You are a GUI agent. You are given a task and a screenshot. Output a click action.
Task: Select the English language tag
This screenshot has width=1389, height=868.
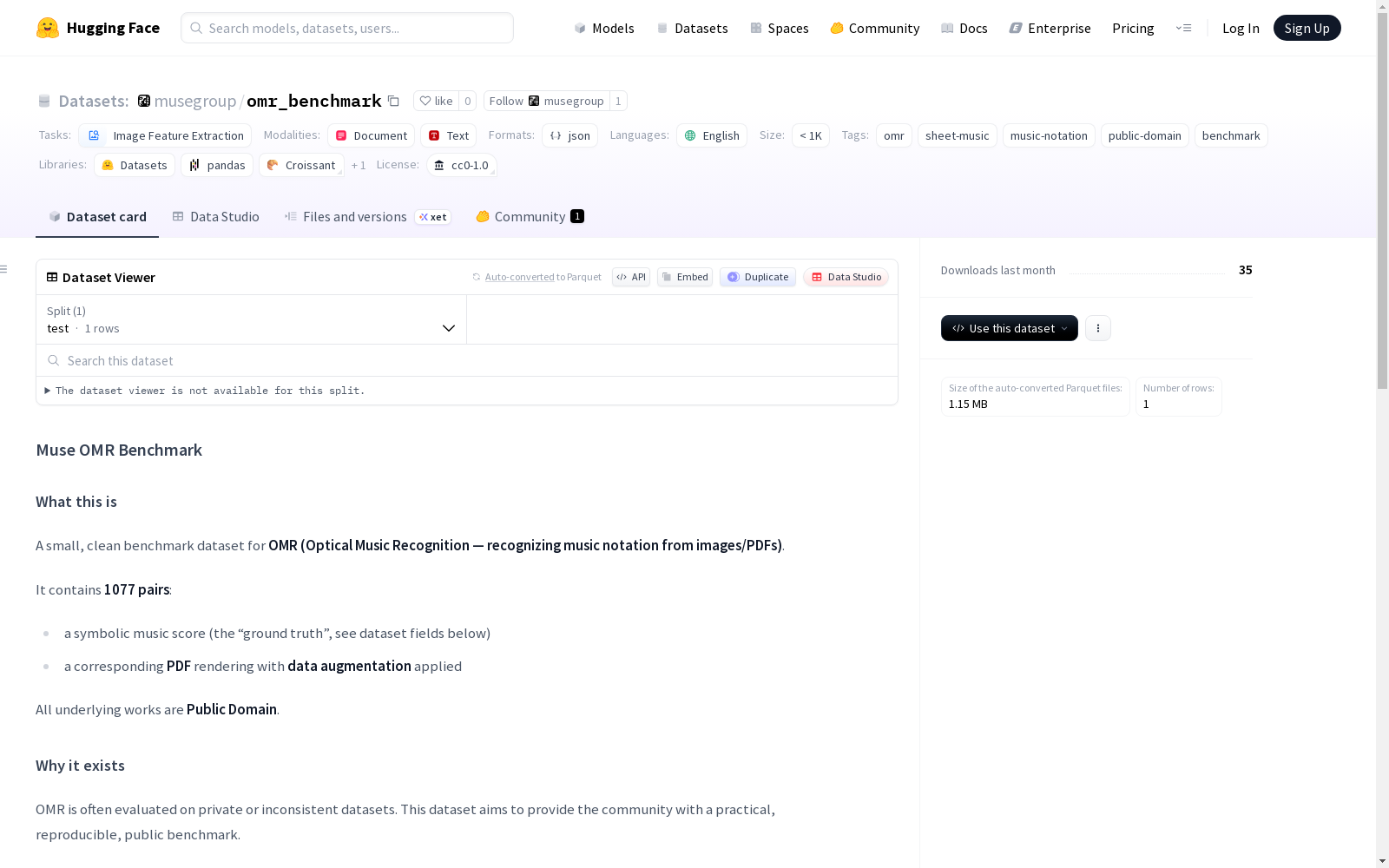pyautogui.click(x=712, y=135)
